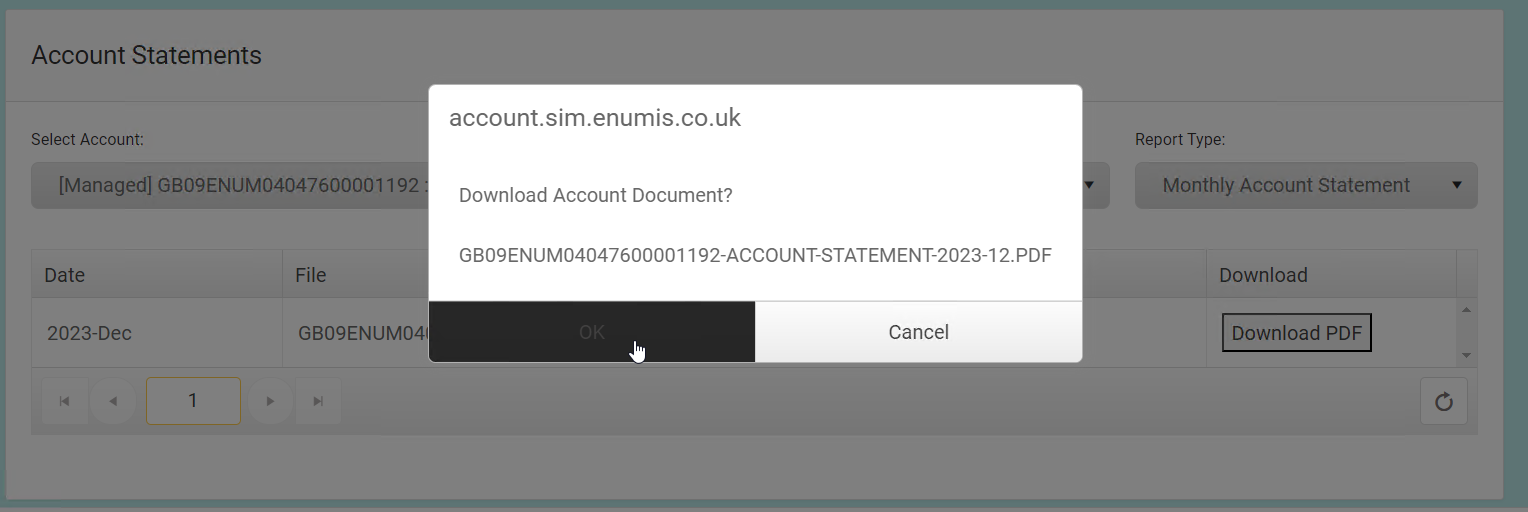Screen dimensions: 1528x512
Task: Cancel the download dialog
Action: click(918, 332)
